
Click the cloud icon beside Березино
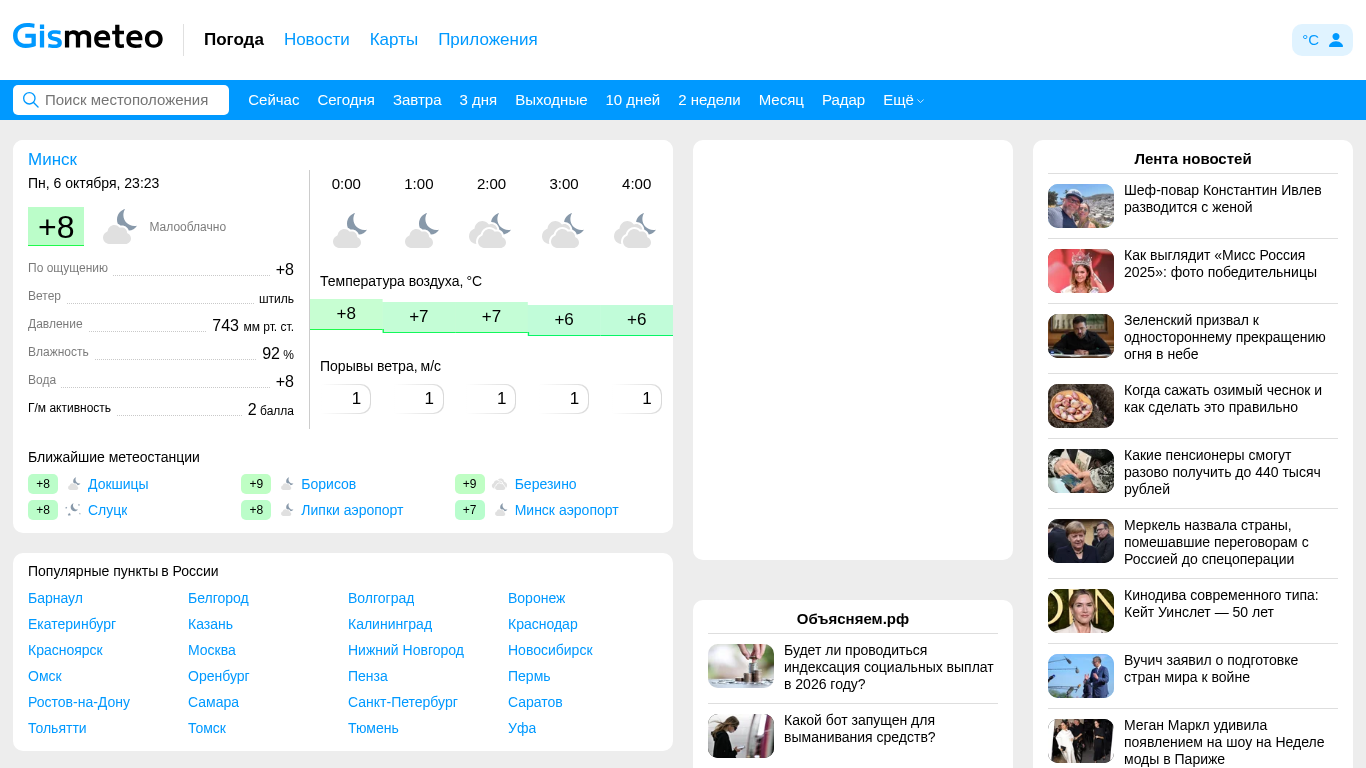(500, 484)
